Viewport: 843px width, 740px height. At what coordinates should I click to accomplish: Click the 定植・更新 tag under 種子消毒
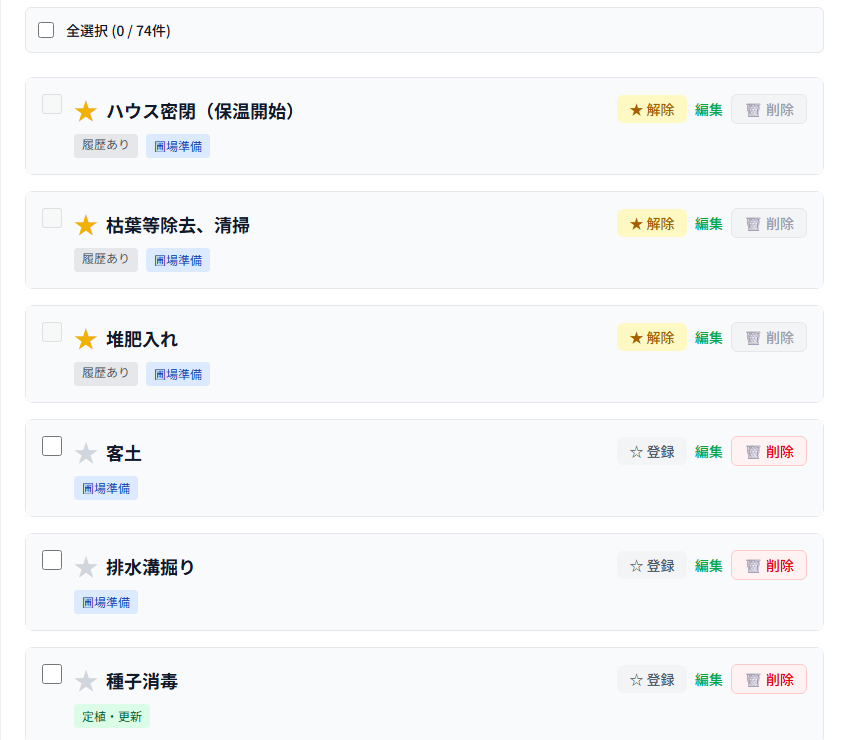point(111,716)
